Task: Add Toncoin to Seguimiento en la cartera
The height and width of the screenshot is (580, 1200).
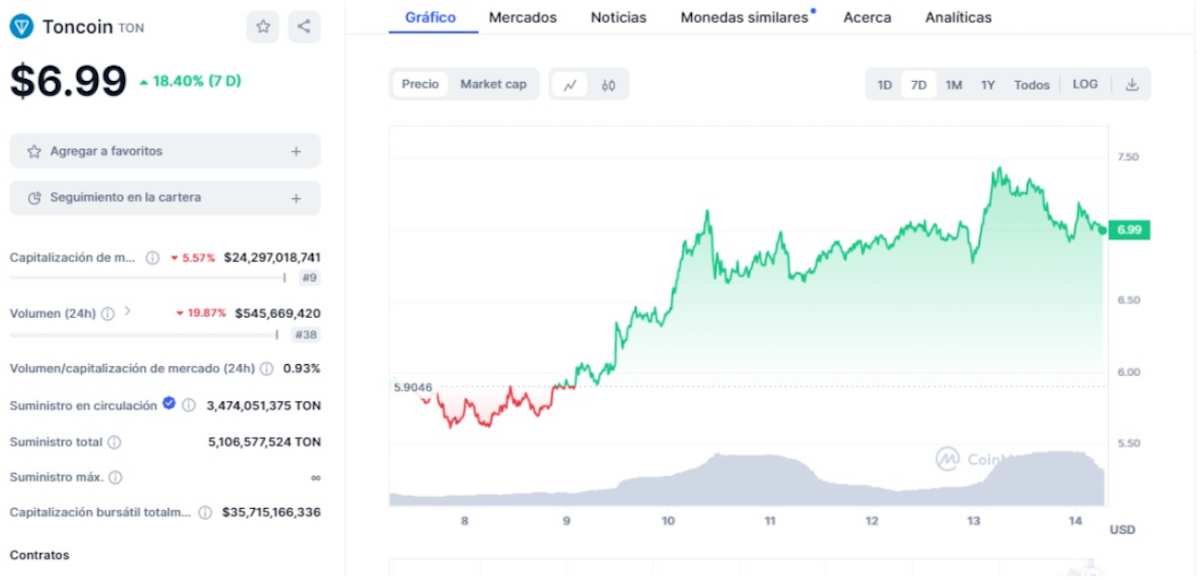Action: point(296,197)
